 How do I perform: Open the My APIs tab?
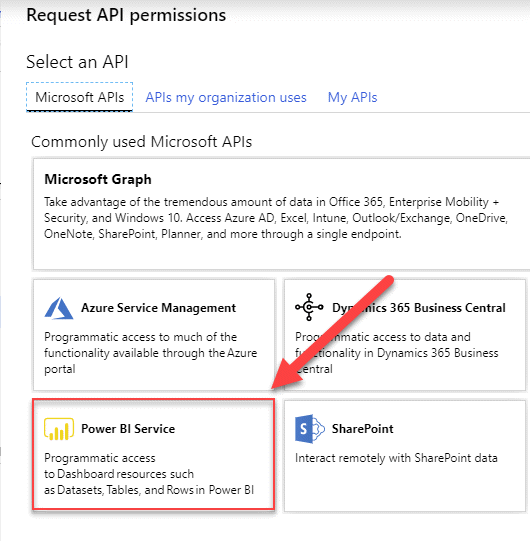pos(352,98)
